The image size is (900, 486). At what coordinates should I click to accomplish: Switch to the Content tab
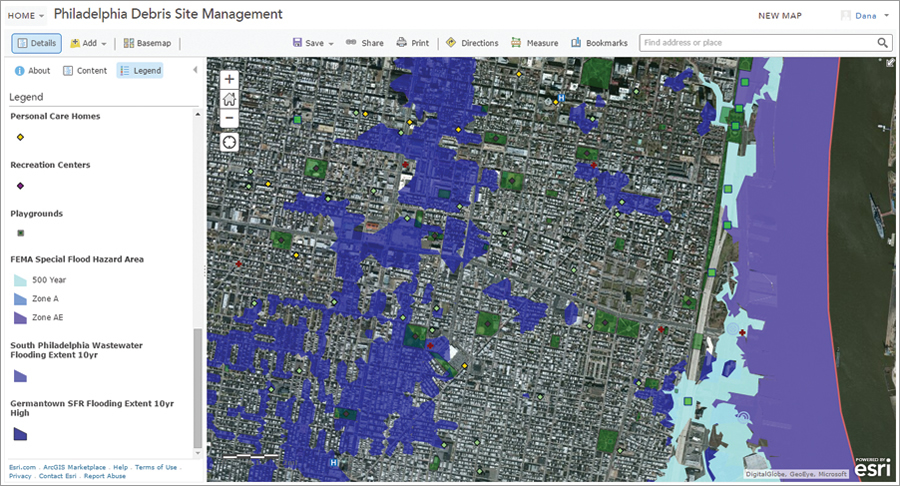point(85,71)
